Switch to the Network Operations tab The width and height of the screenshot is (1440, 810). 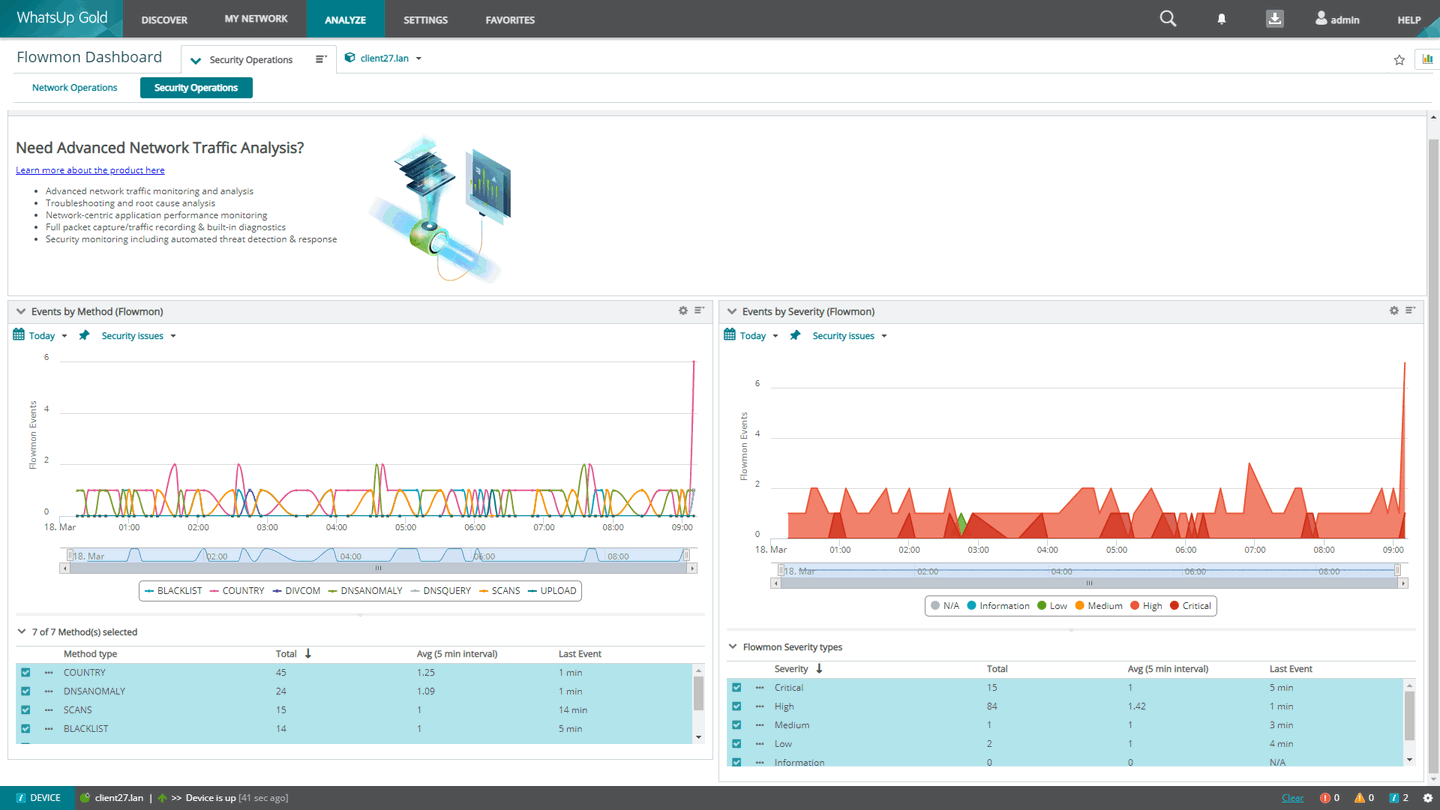point(74,88)
